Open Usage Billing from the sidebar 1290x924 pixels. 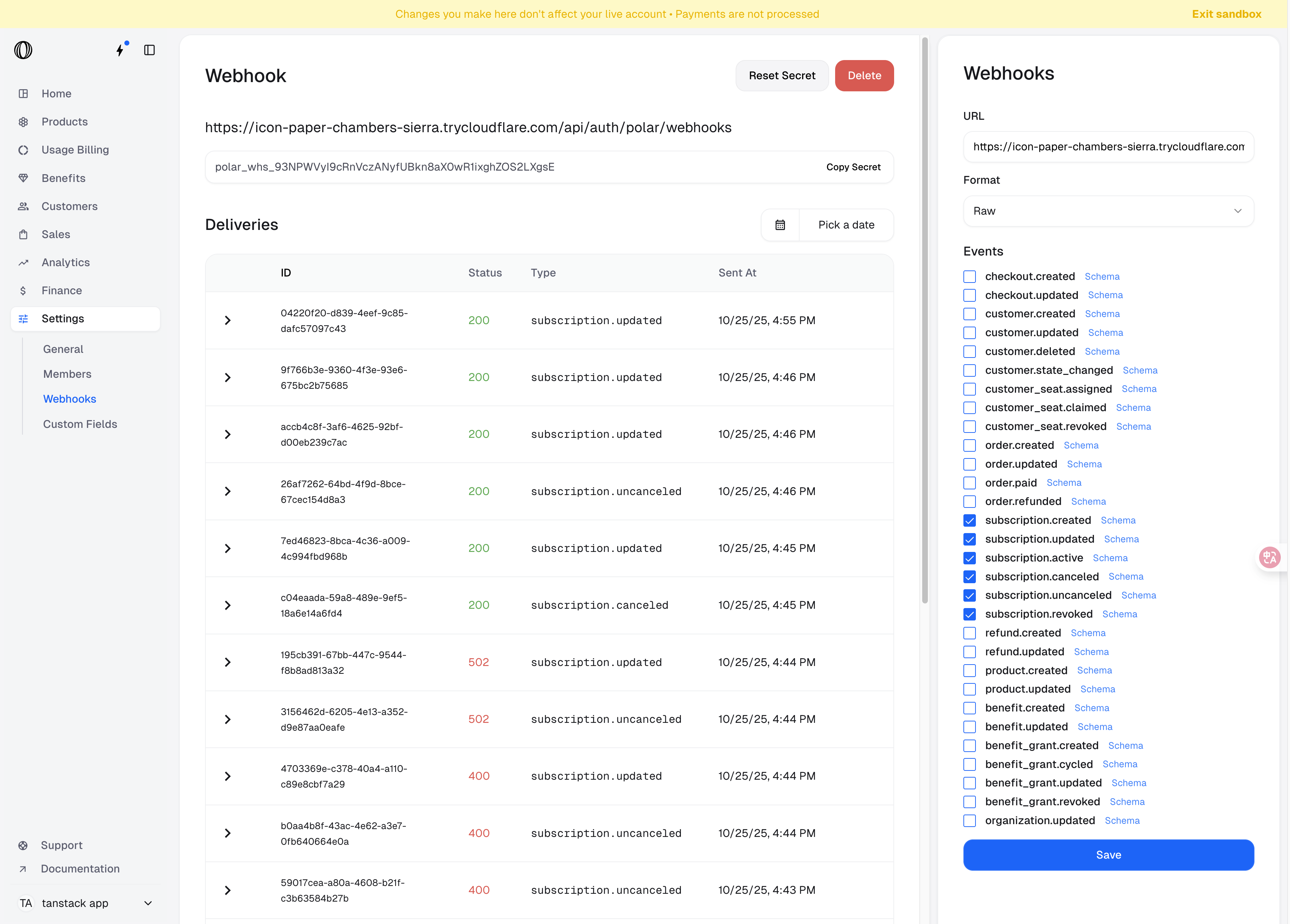[23, 150]
